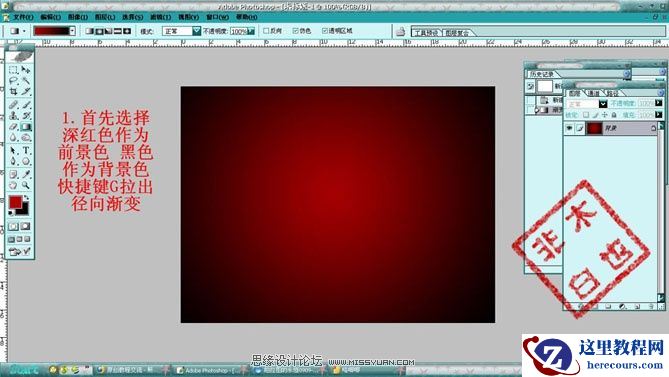Screen dimensions: 669x377
Task: Choose angle gradient style in options bar
Action: click(x=108, y=31)
